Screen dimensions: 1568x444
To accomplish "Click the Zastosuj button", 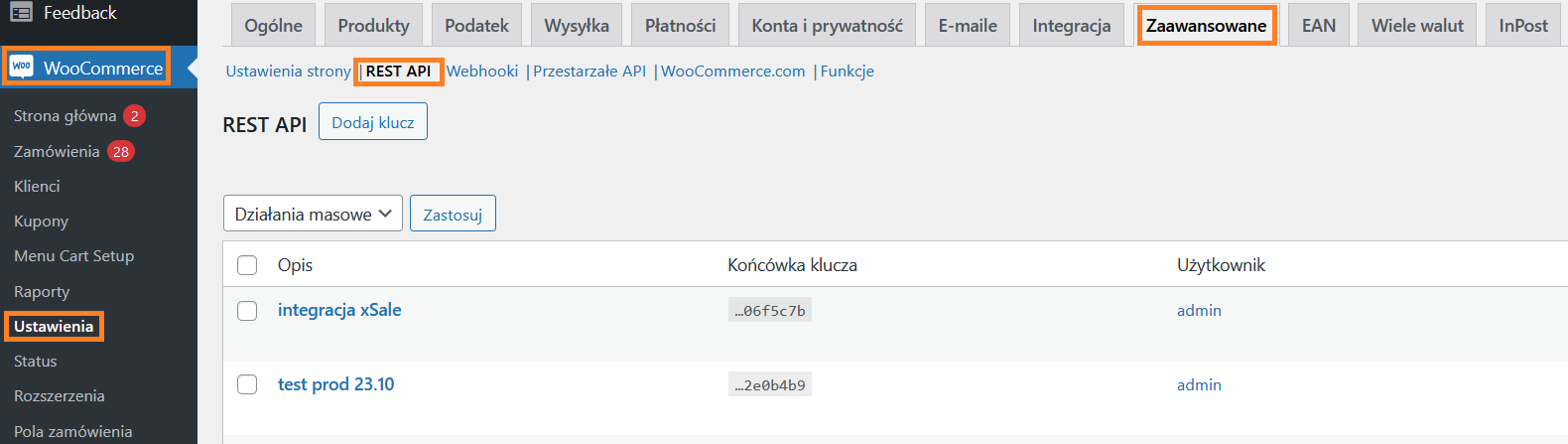I will point(453,215).
